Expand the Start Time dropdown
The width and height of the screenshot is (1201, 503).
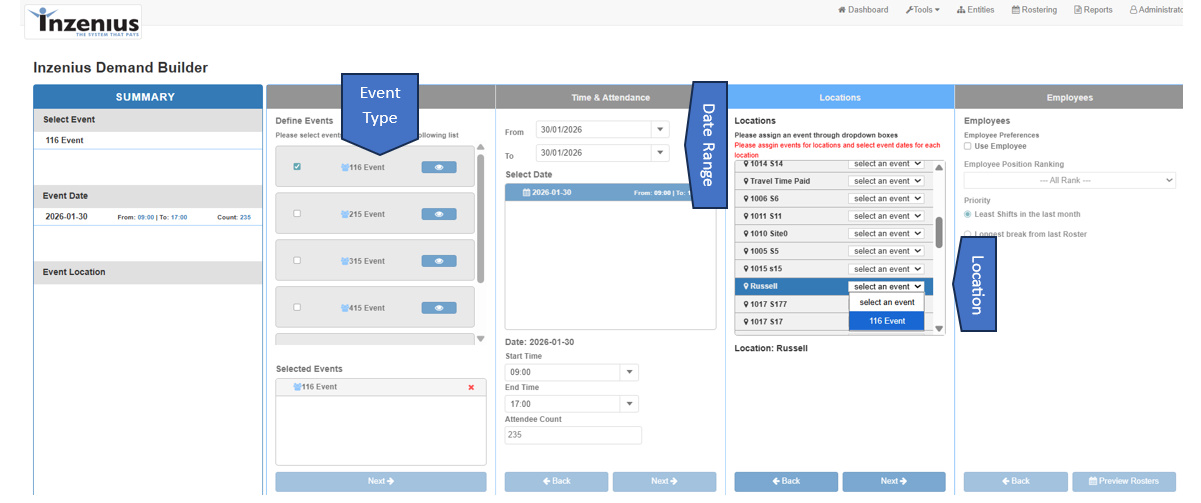(x=629, y=372)
